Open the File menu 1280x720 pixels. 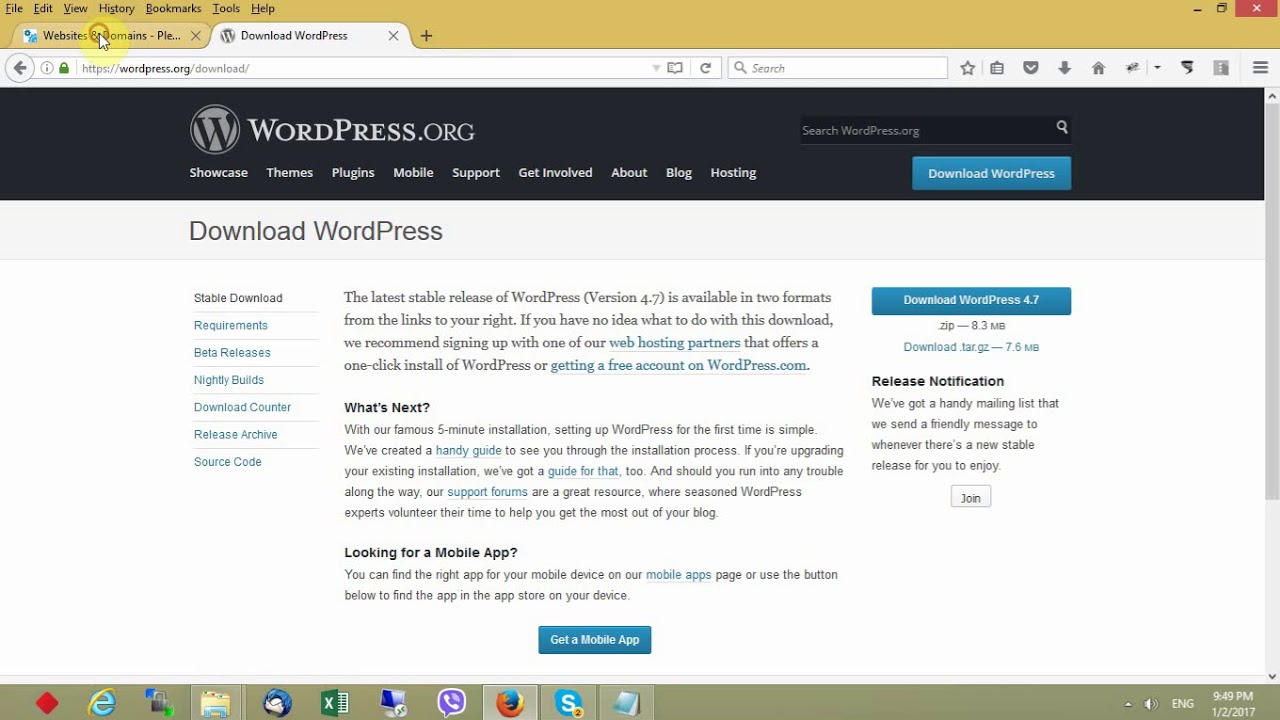14,8
